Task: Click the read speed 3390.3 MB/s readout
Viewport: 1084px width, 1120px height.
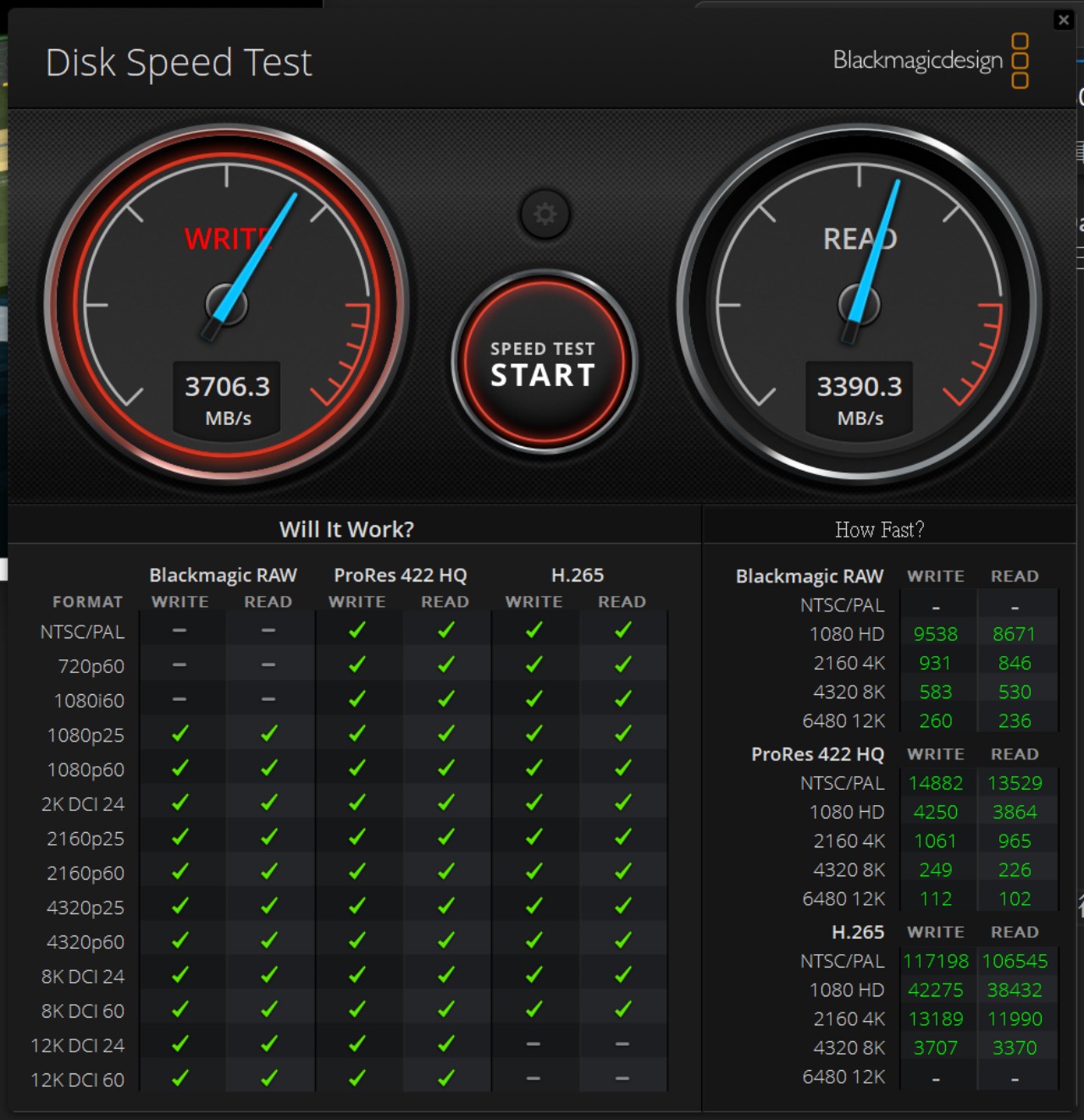Action: 860,400
